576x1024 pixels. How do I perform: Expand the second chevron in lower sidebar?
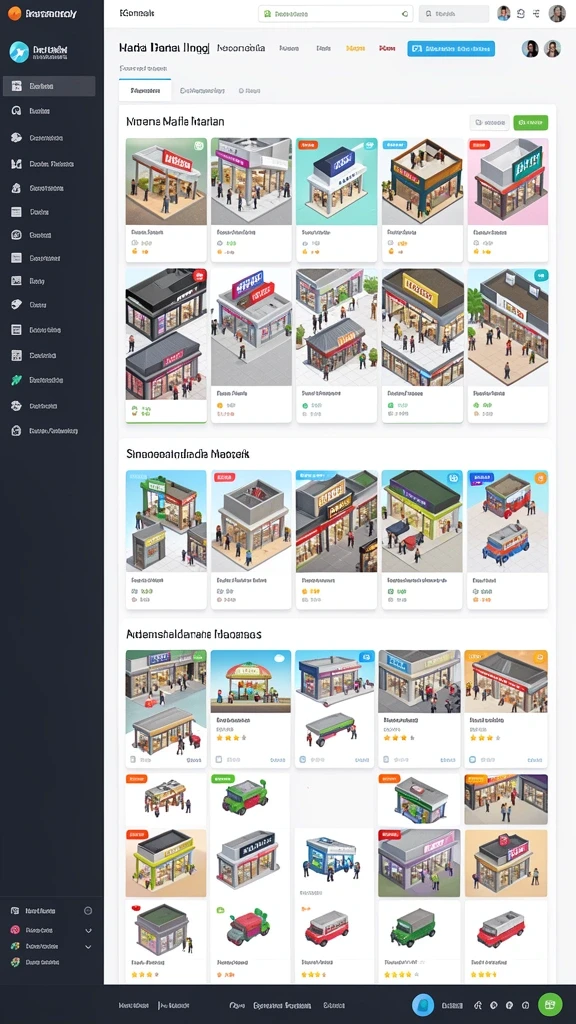click(88, 946)
